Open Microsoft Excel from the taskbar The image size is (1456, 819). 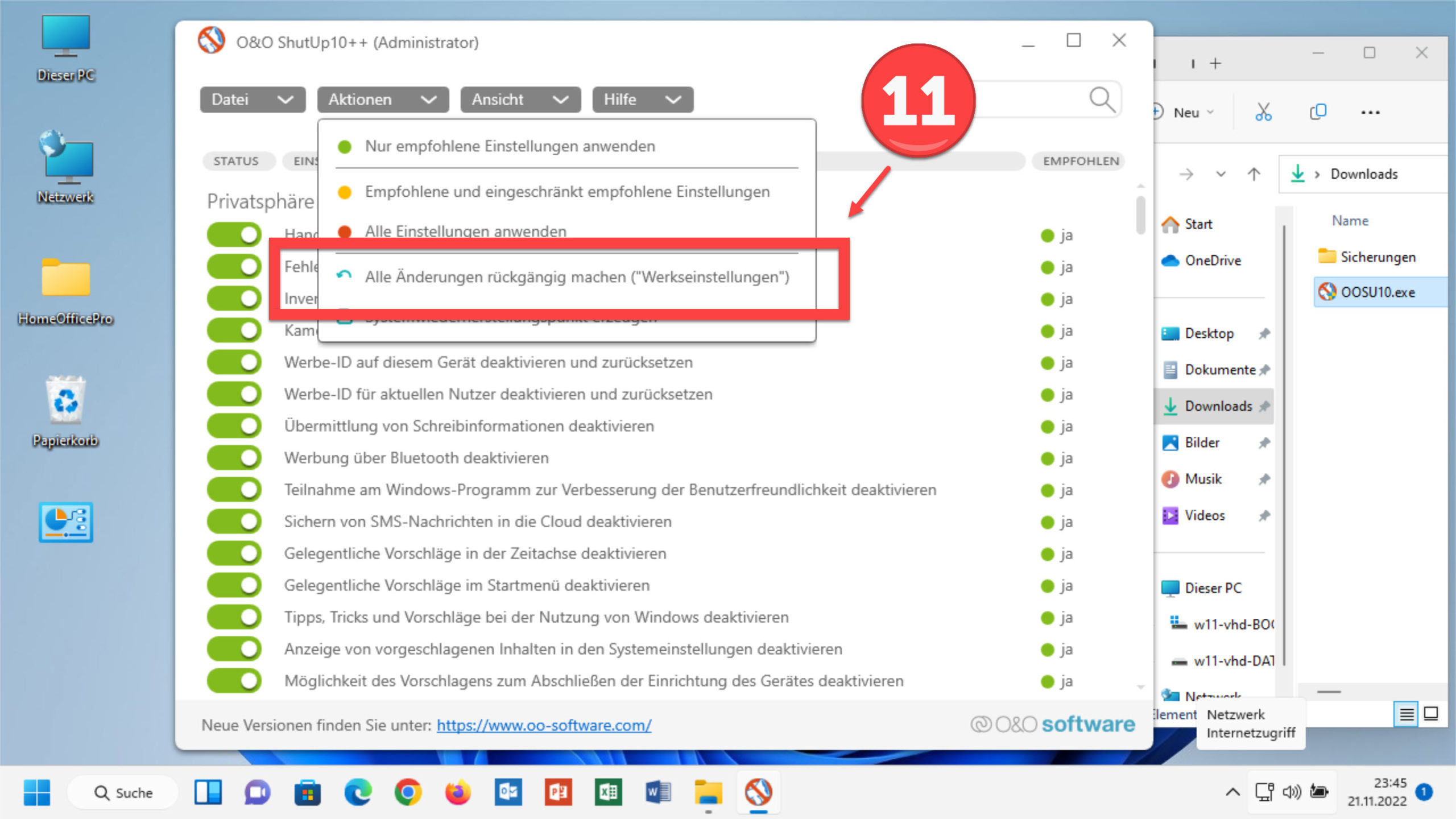pyautogui.click(x=608, y=792)
